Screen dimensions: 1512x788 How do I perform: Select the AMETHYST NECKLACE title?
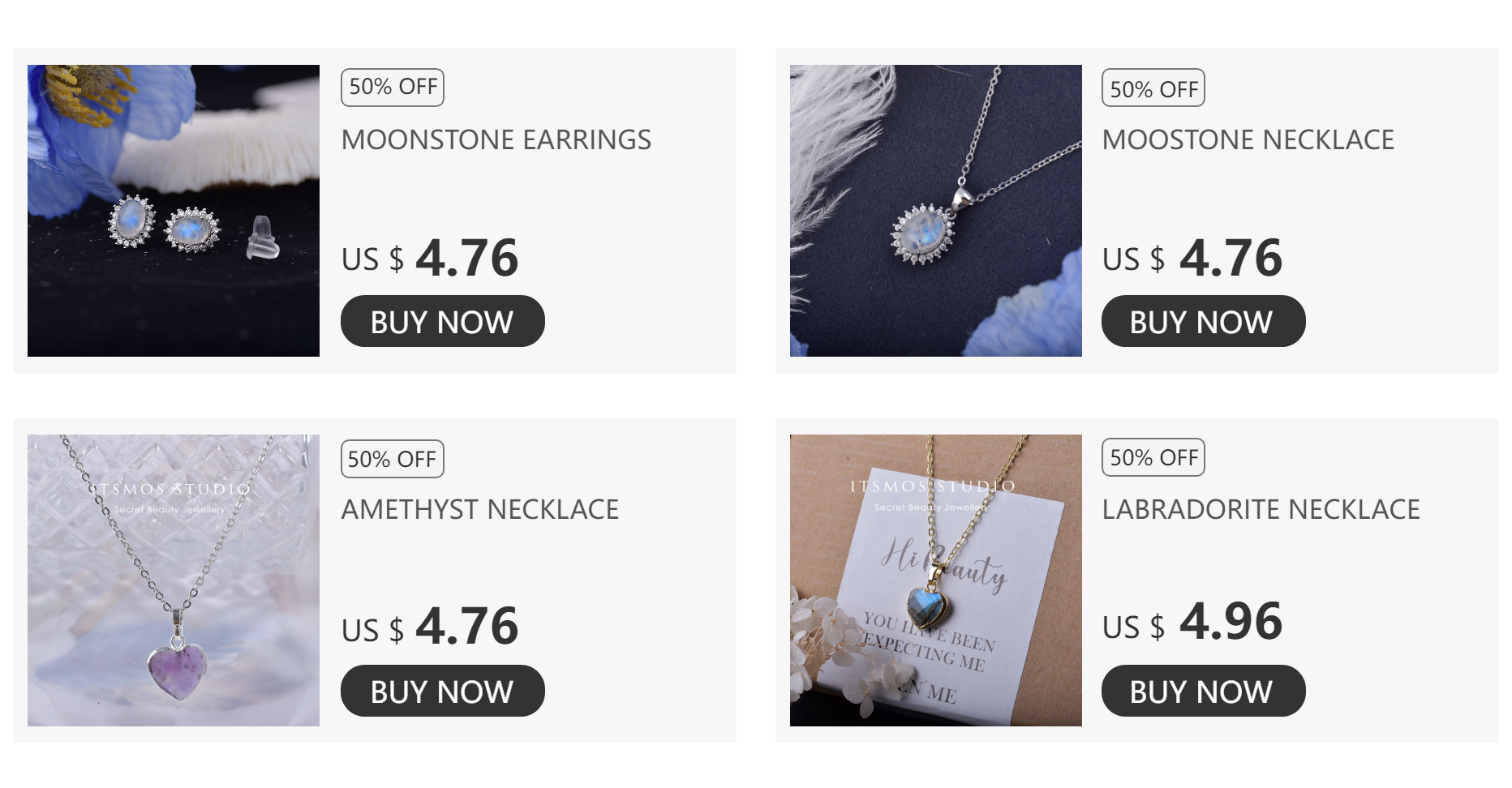(x=480, y=509)
